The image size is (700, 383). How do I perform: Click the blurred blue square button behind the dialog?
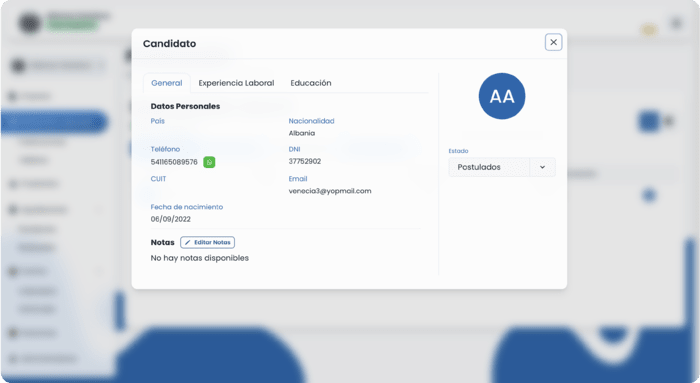pos(649,121)
